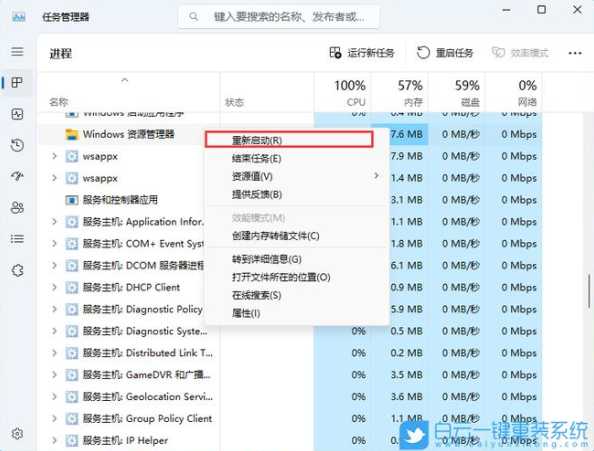Expand 服务主机: Group Policy Client row
The image size is (594, 451).
click(x=54, y=418)
